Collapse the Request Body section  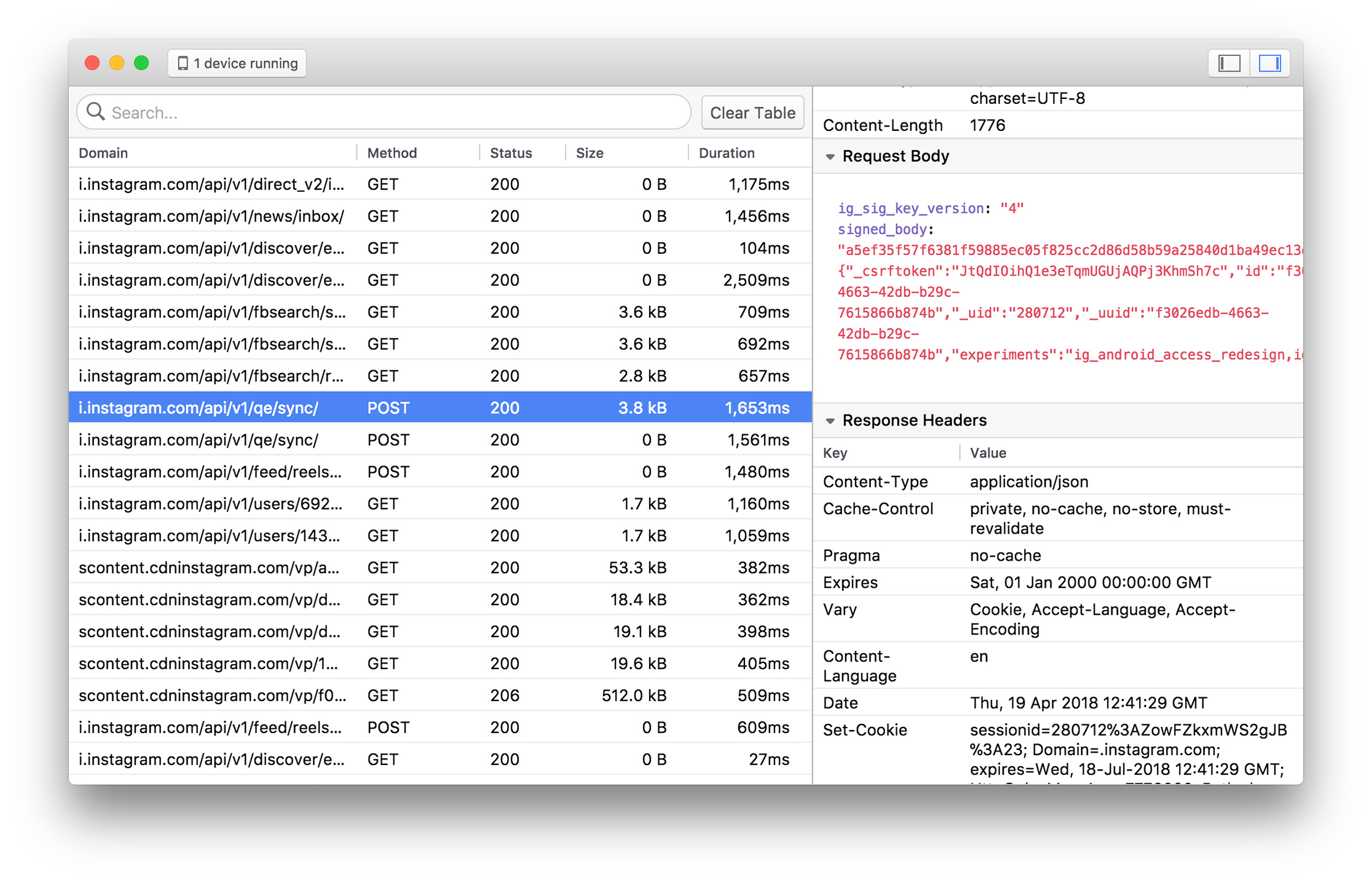click(831, 156)
